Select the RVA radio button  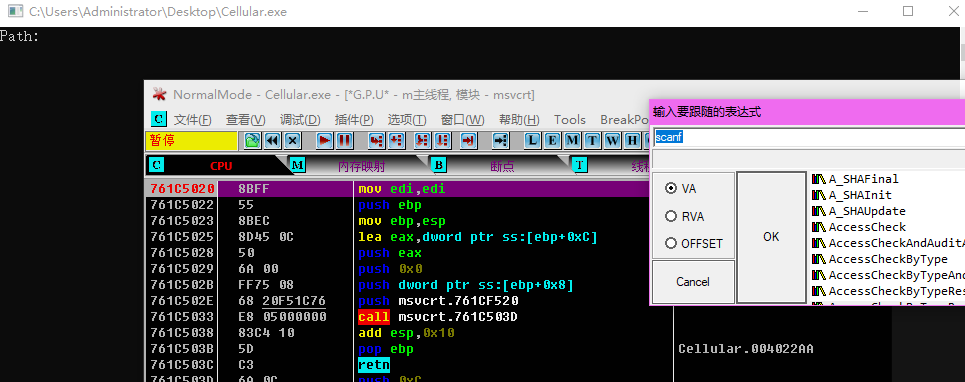pos(671,216)
